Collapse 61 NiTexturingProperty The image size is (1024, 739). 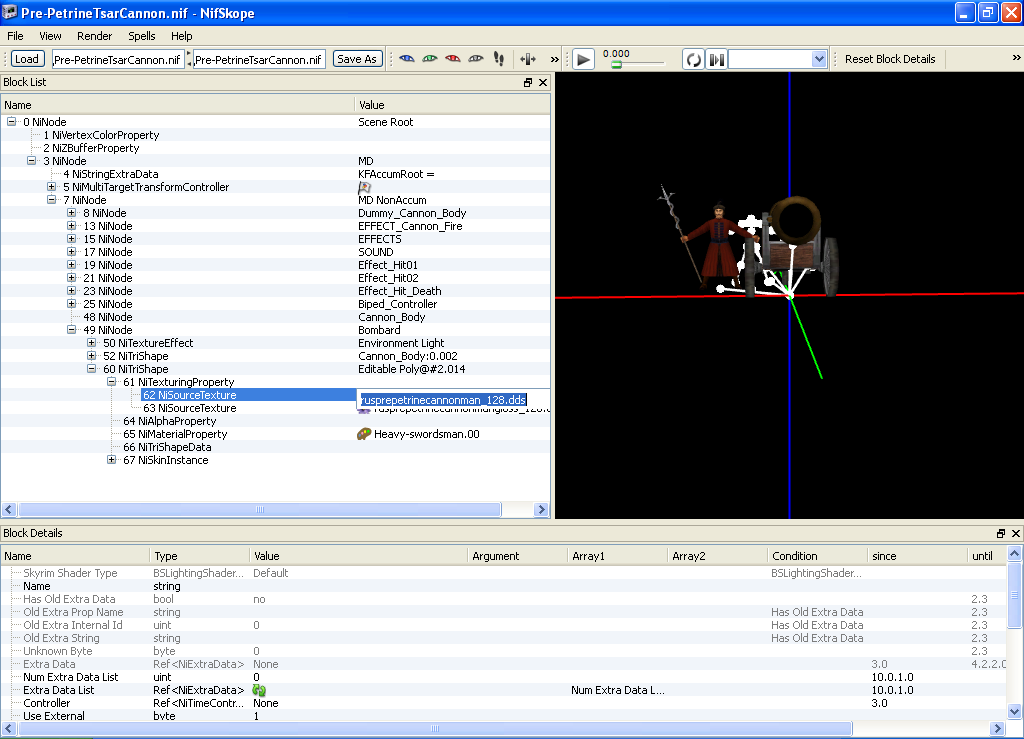click(112, 382)
